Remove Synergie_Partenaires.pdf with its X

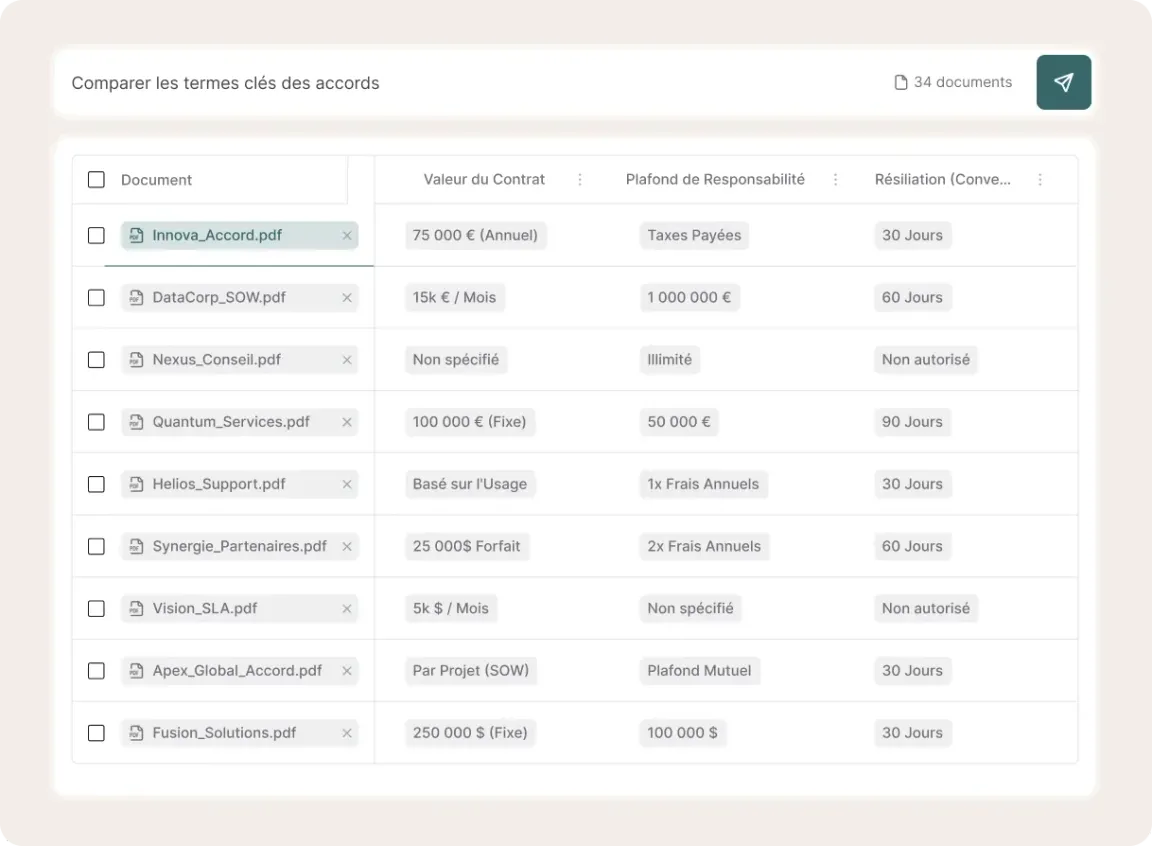click(347, 547)
